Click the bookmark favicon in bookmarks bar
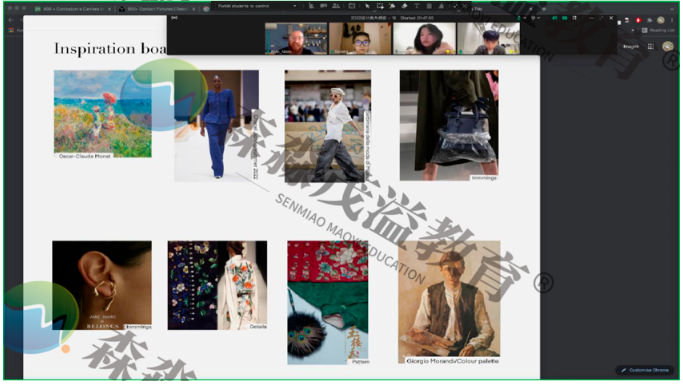 coord(12,30)
